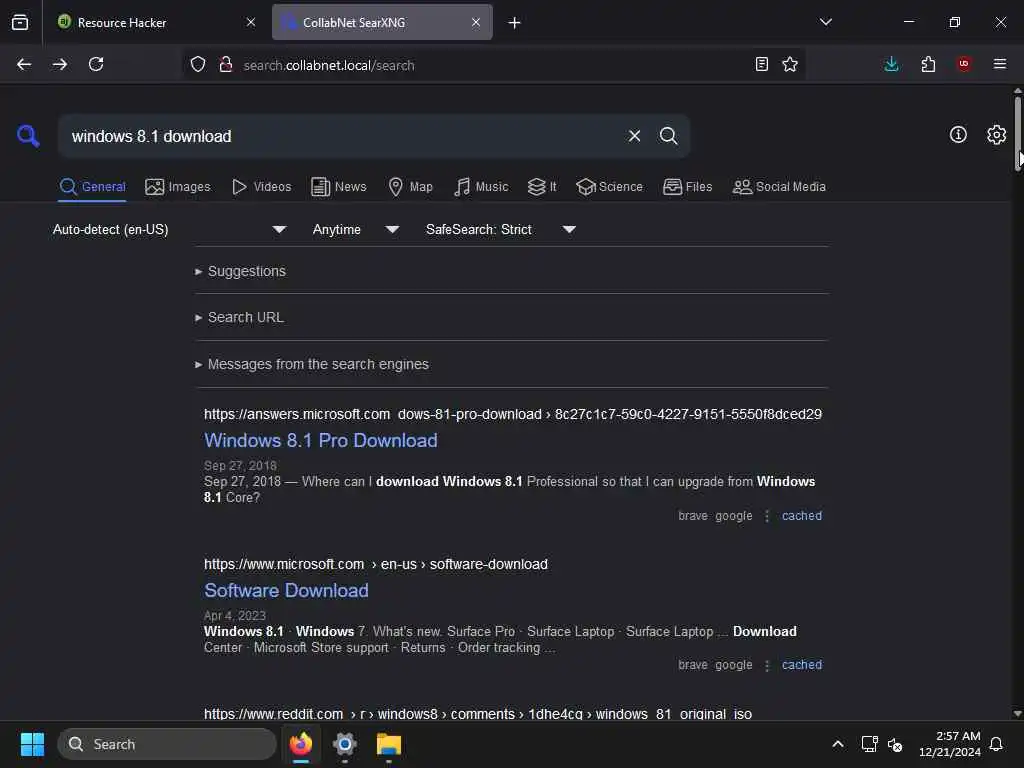Close the CollabNet SearXNG tab
Viewport: 1024px width, 768px height.
click(476, 22)
